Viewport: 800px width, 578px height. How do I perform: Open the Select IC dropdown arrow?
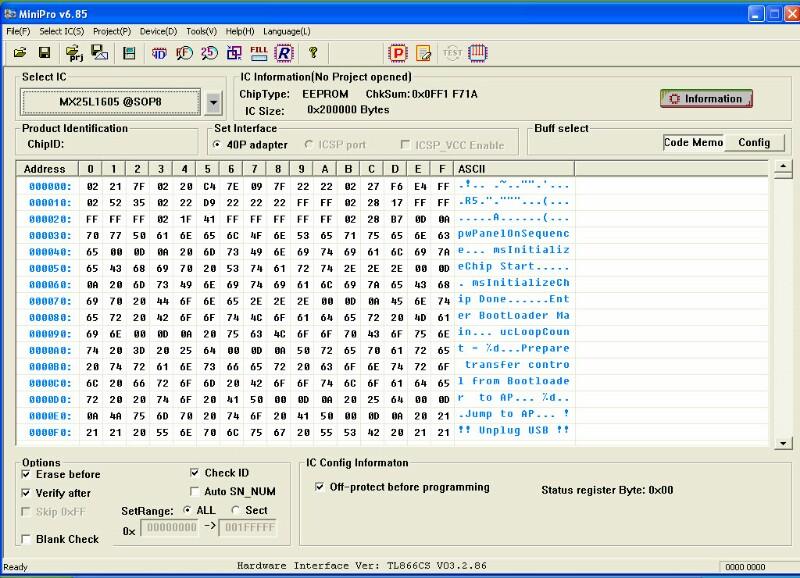(213, 103)
